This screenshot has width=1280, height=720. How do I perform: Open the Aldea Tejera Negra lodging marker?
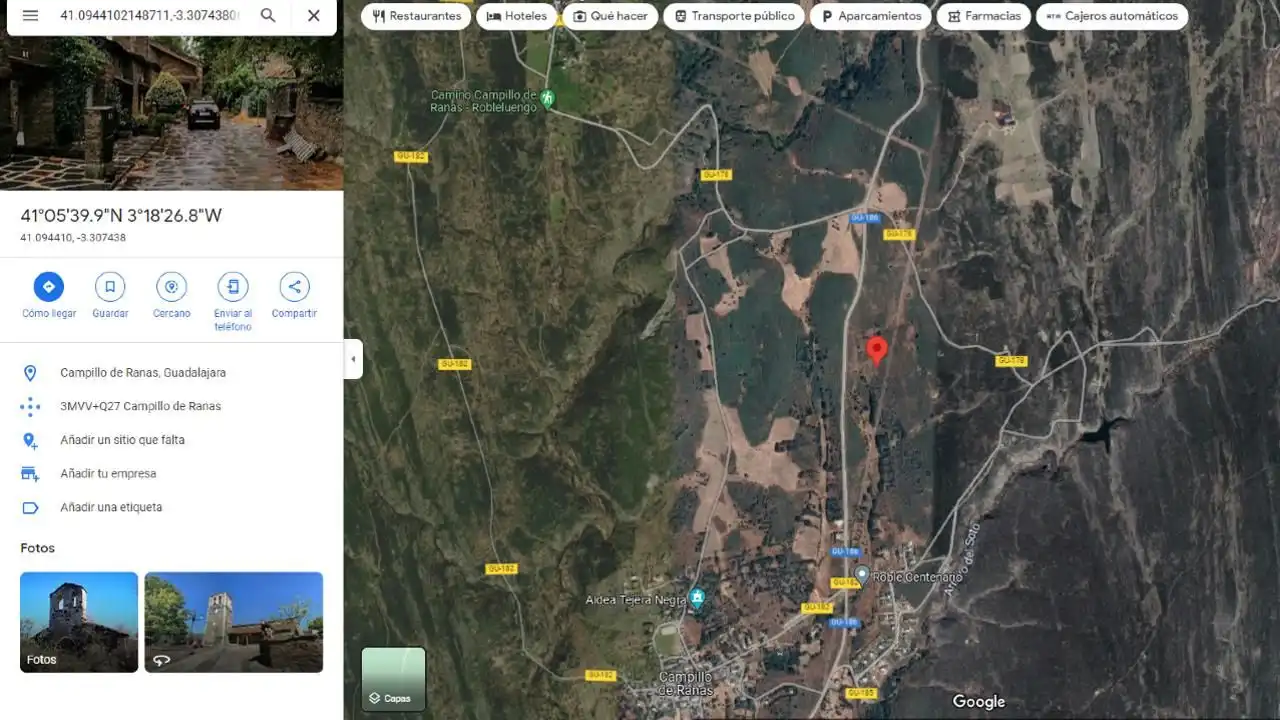pos(697,599)
